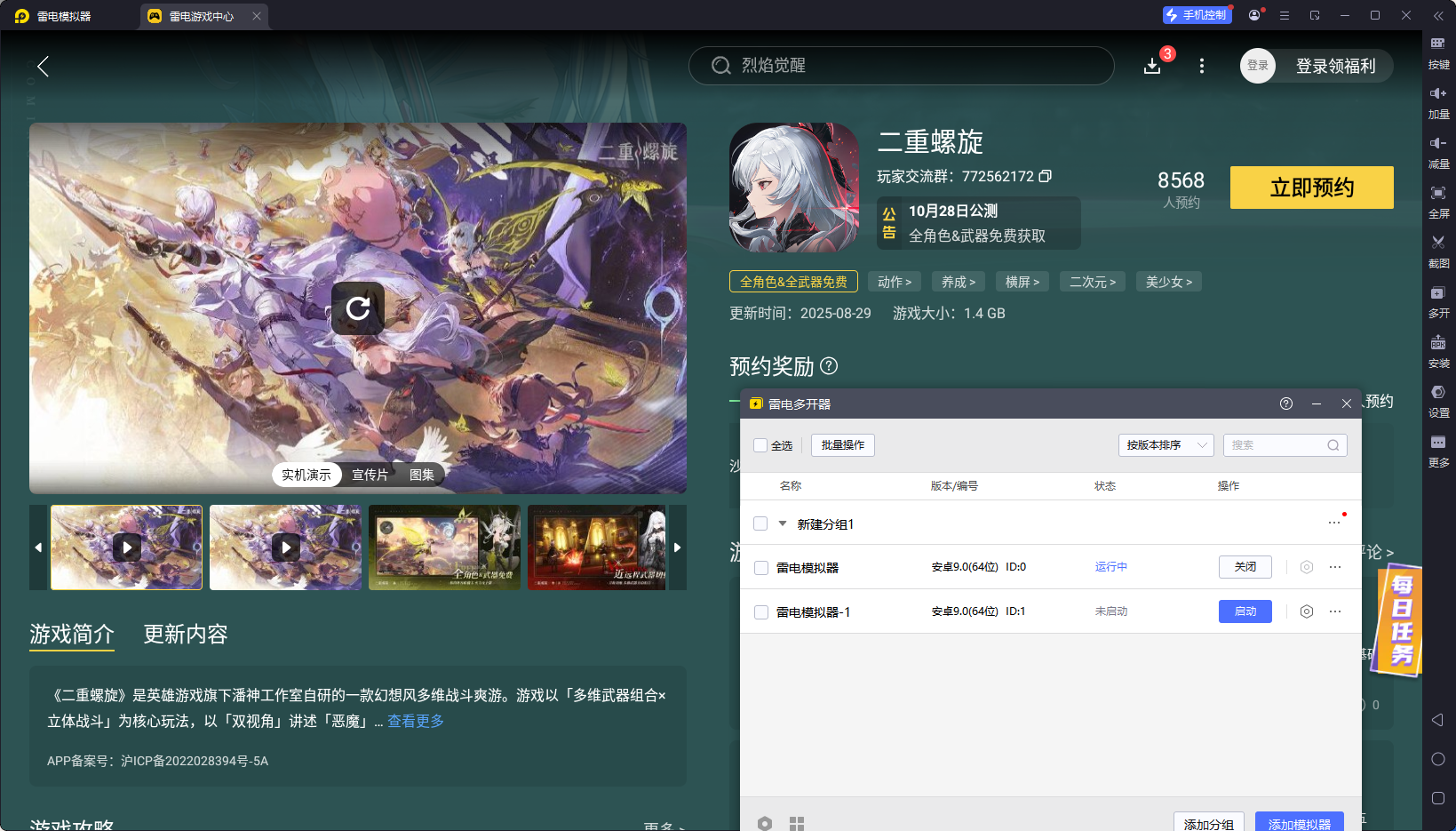Screen dimensions: 1456x831
Task: Click the Android back triangle button
Action: (1438, 720)
